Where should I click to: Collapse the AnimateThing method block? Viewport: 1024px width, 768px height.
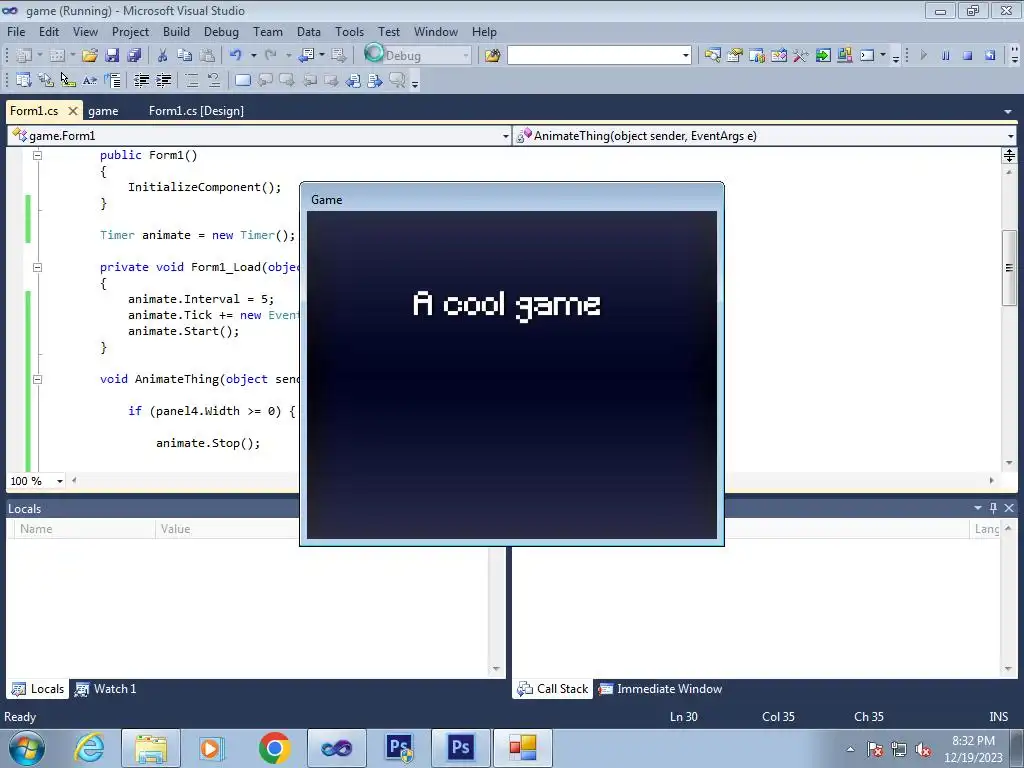37,379
